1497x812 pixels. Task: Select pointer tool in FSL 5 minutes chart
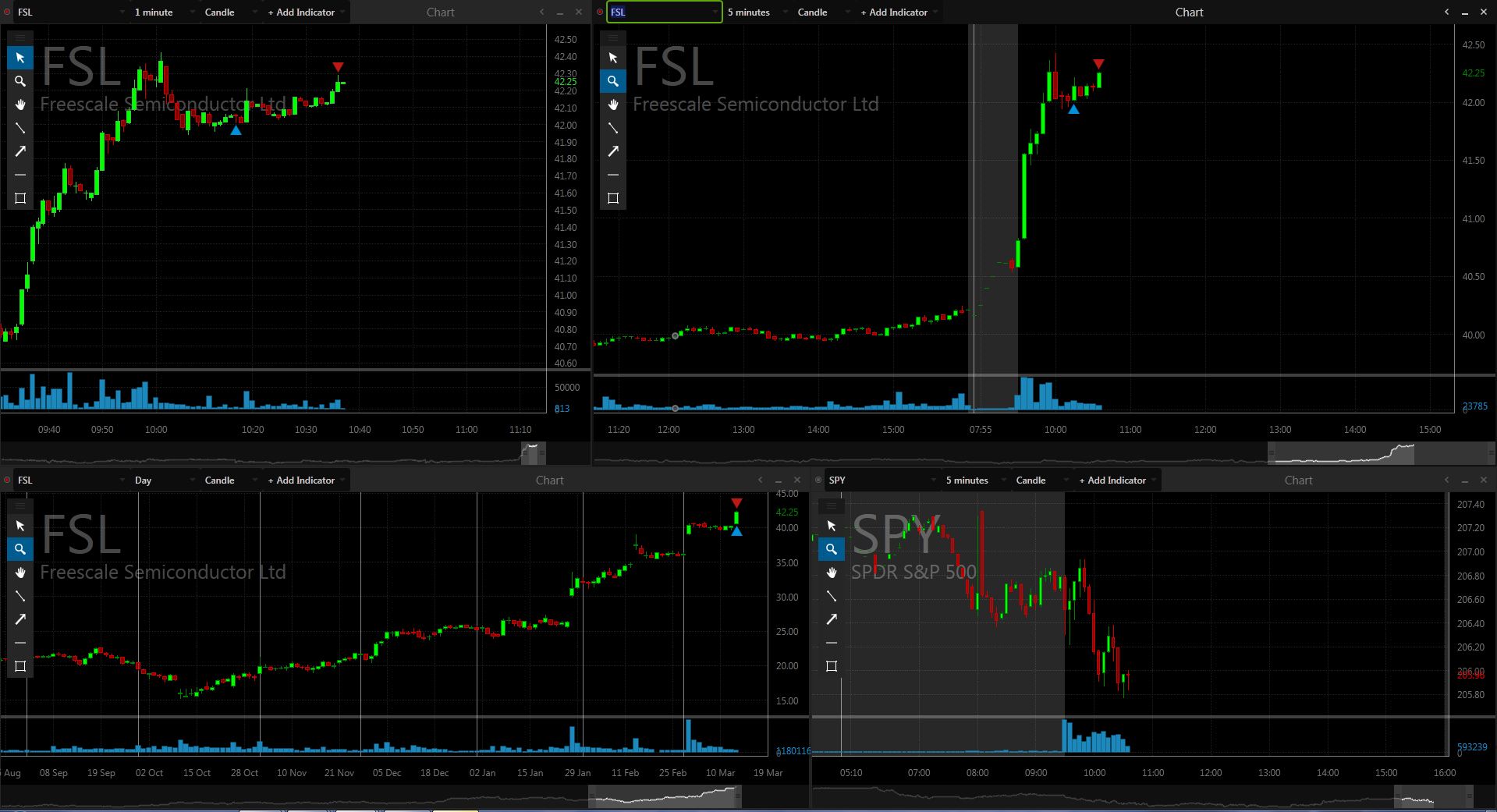tap(613, 58)
